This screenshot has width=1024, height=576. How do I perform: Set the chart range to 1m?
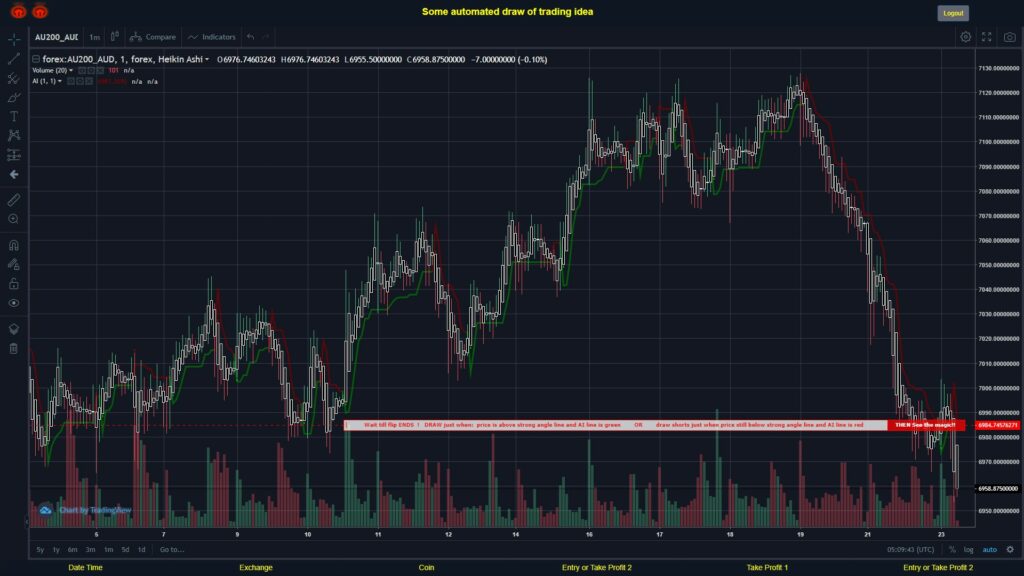tap(108, 549)
